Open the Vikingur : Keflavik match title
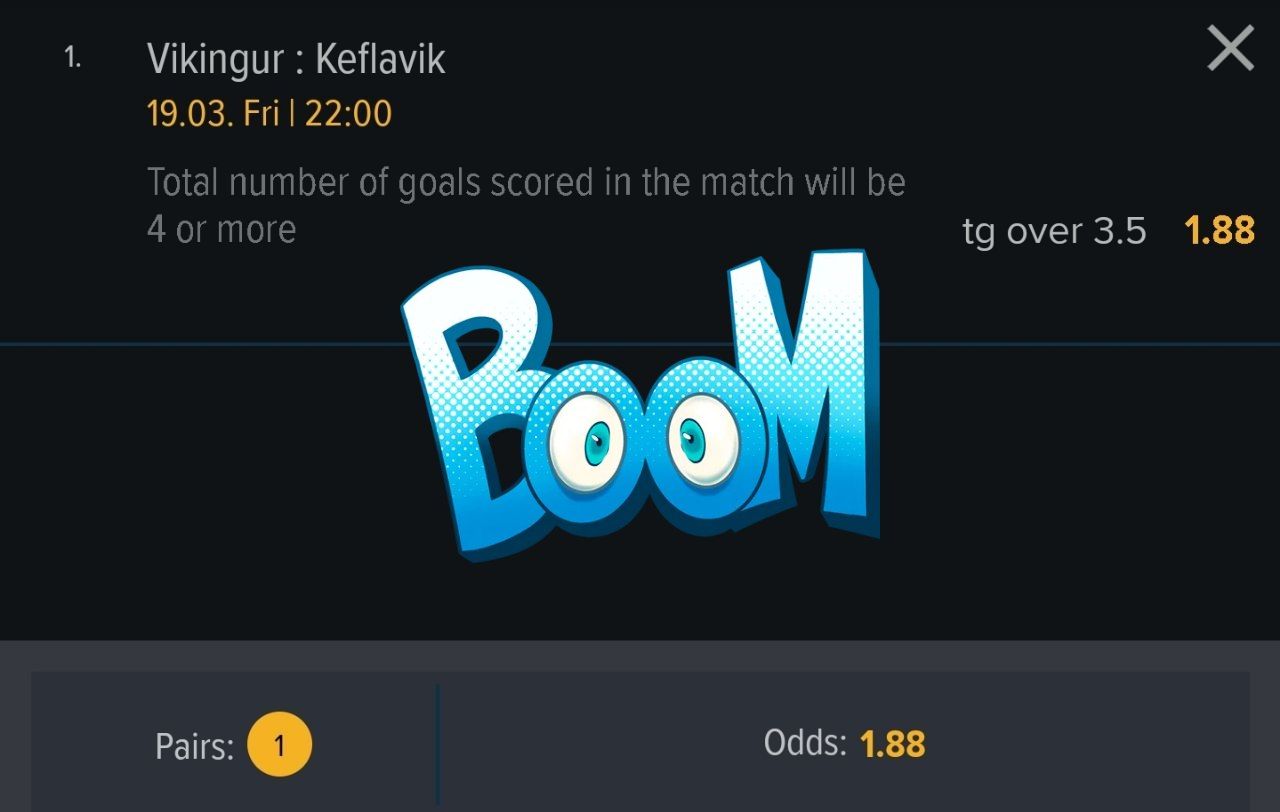This screenshot has width=1280, height=812. (296, 59)
